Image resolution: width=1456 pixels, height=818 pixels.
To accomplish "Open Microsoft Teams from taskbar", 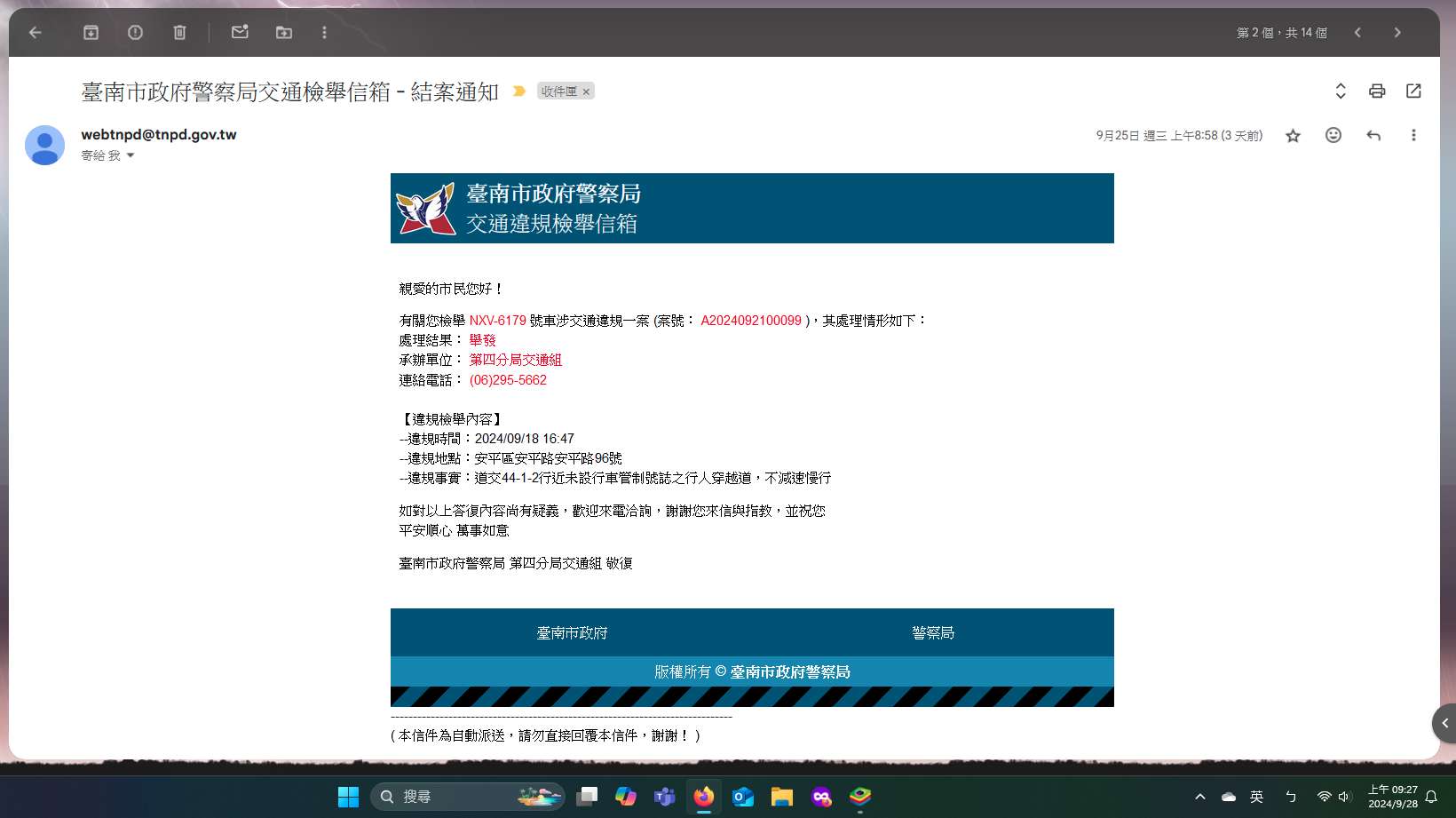I will (x=665, y=797).
